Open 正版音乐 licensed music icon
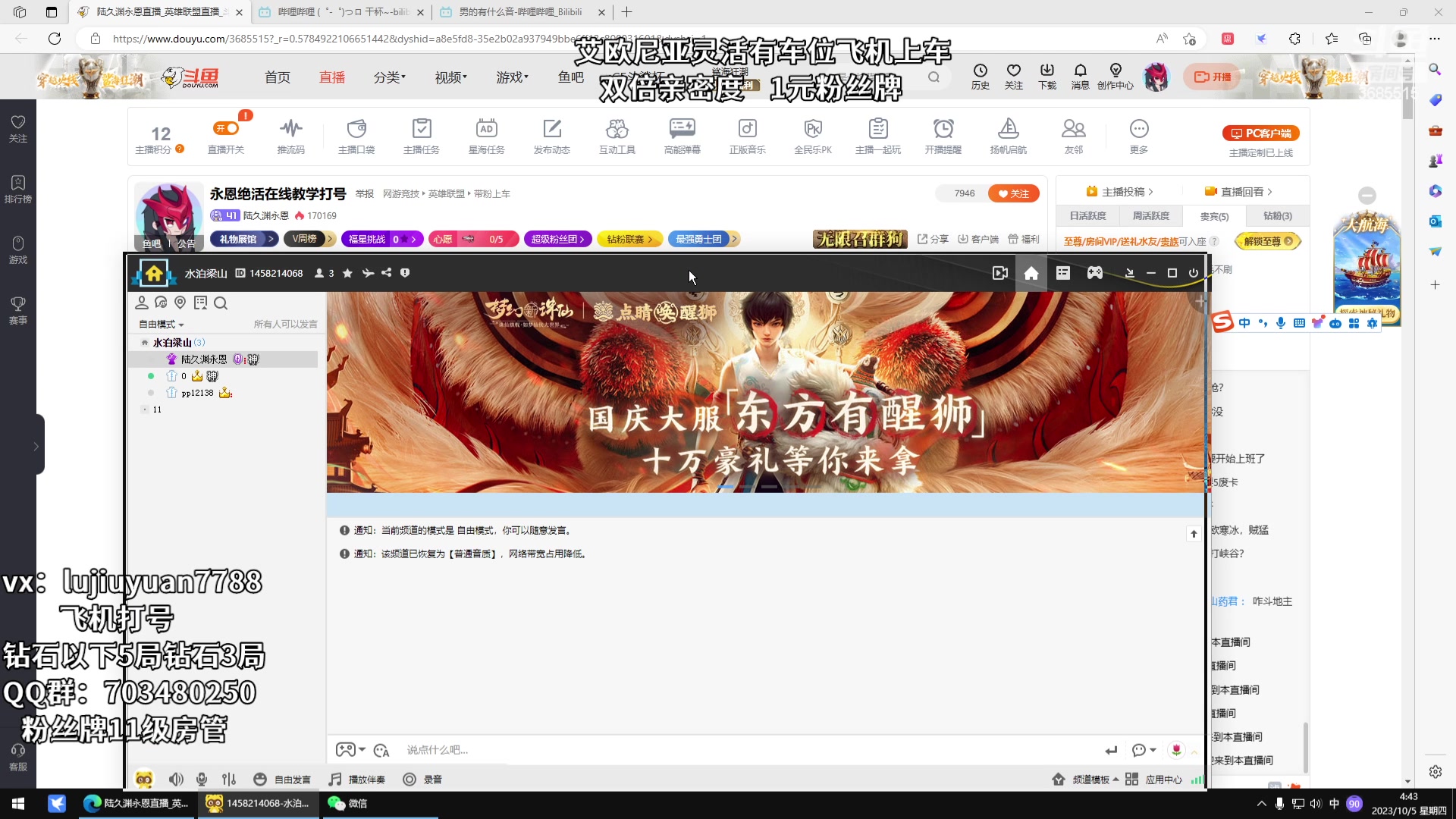Viewport: 1456px width, 819px height. tap(748, 136)
